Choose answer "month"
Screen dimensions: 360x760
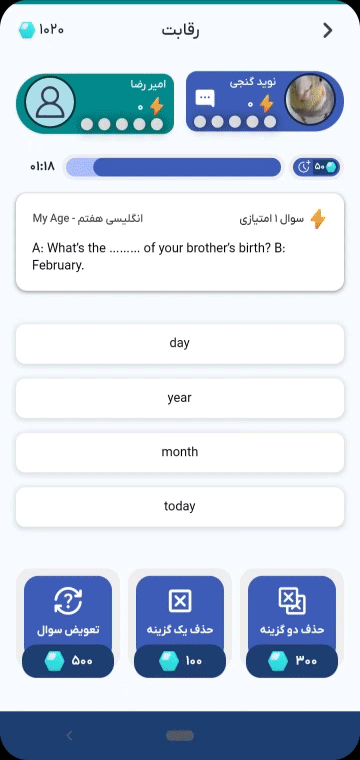coord(180,452)
